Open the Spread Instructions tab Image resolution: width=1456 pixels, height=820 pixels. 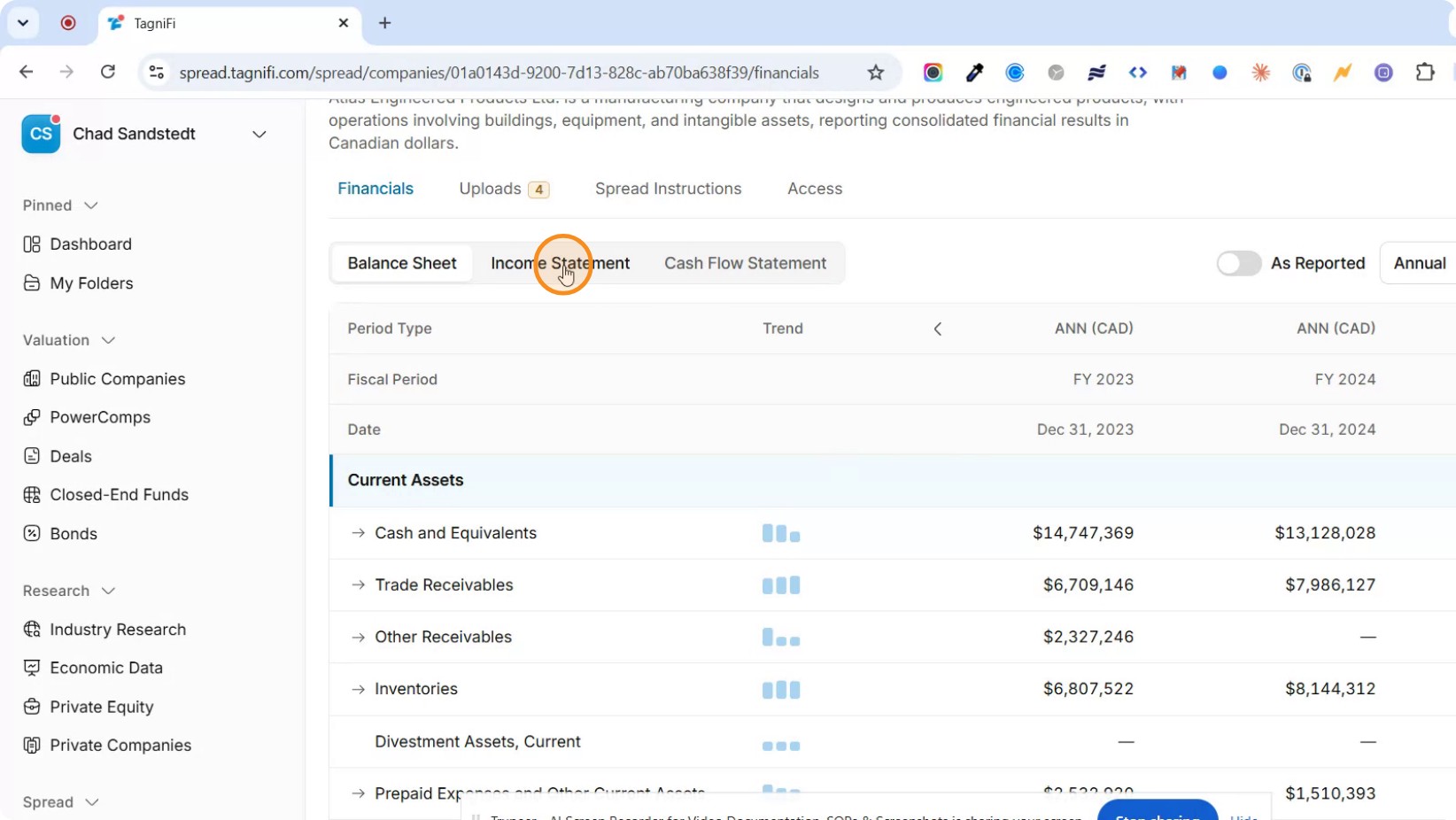click(x=668, y=189)
